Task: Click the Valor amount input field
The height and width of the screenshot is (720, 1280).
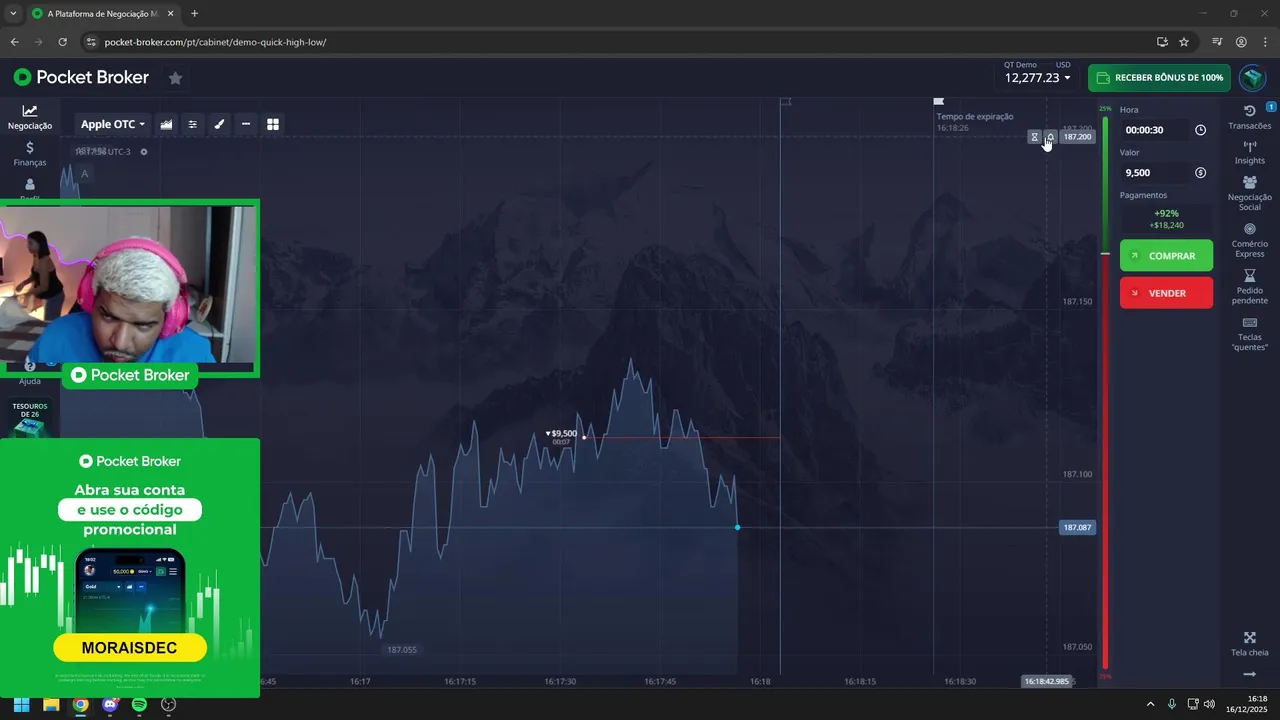Action: point(1156,173)
